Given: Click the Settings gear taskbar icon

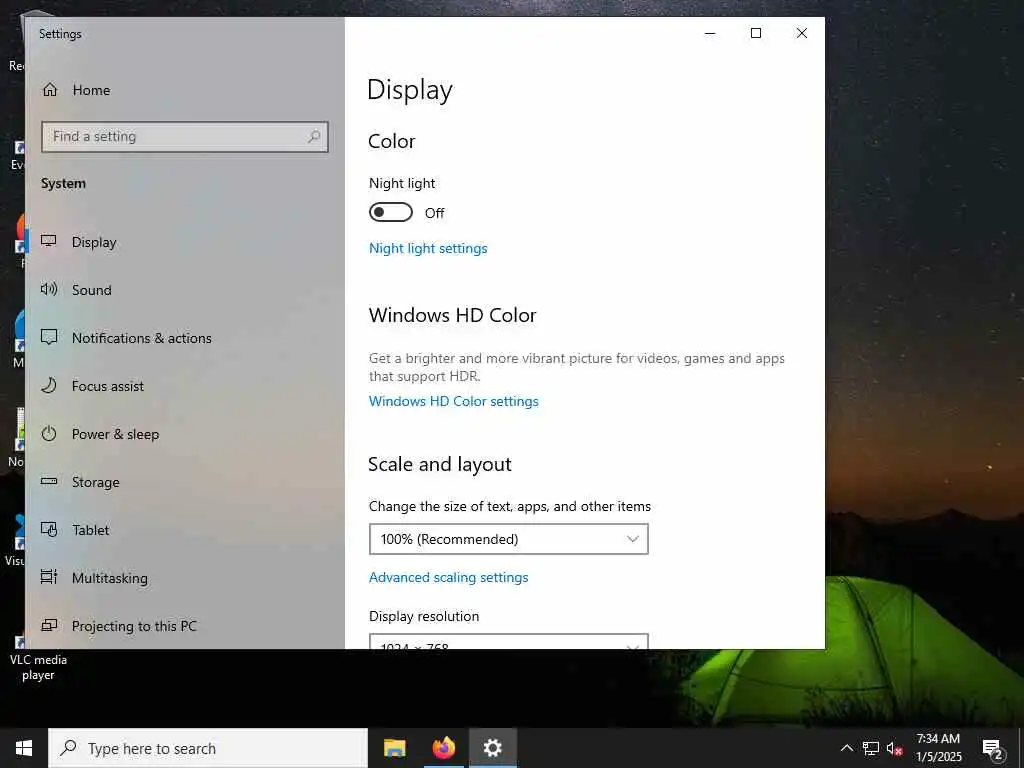Looking at the screenshot, I should point(492,748).
